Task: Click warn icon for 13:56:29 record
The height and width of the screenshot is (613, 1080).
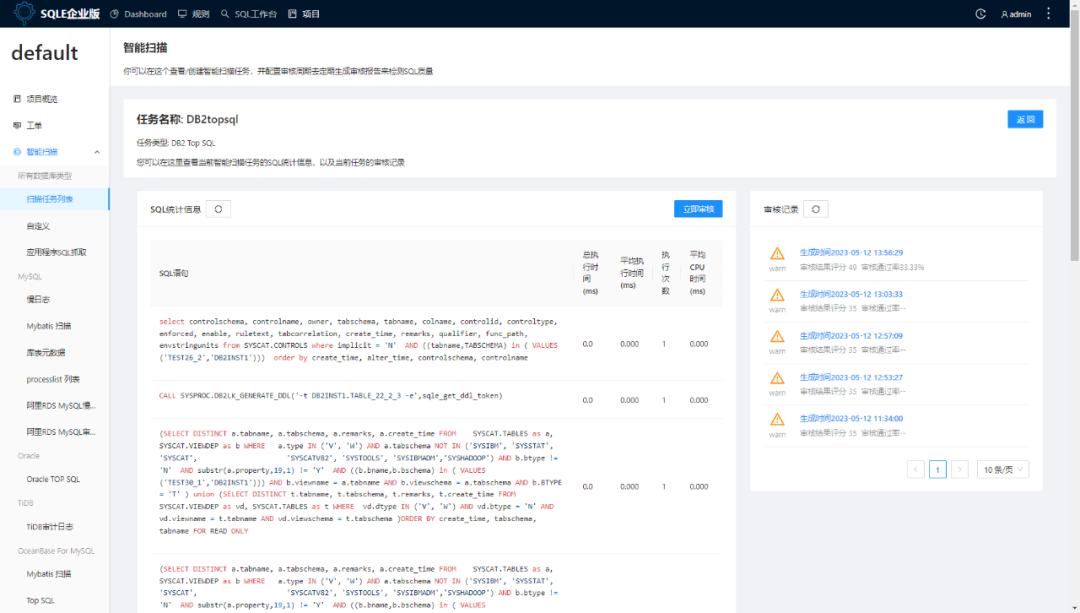Action: click(777, 253)
